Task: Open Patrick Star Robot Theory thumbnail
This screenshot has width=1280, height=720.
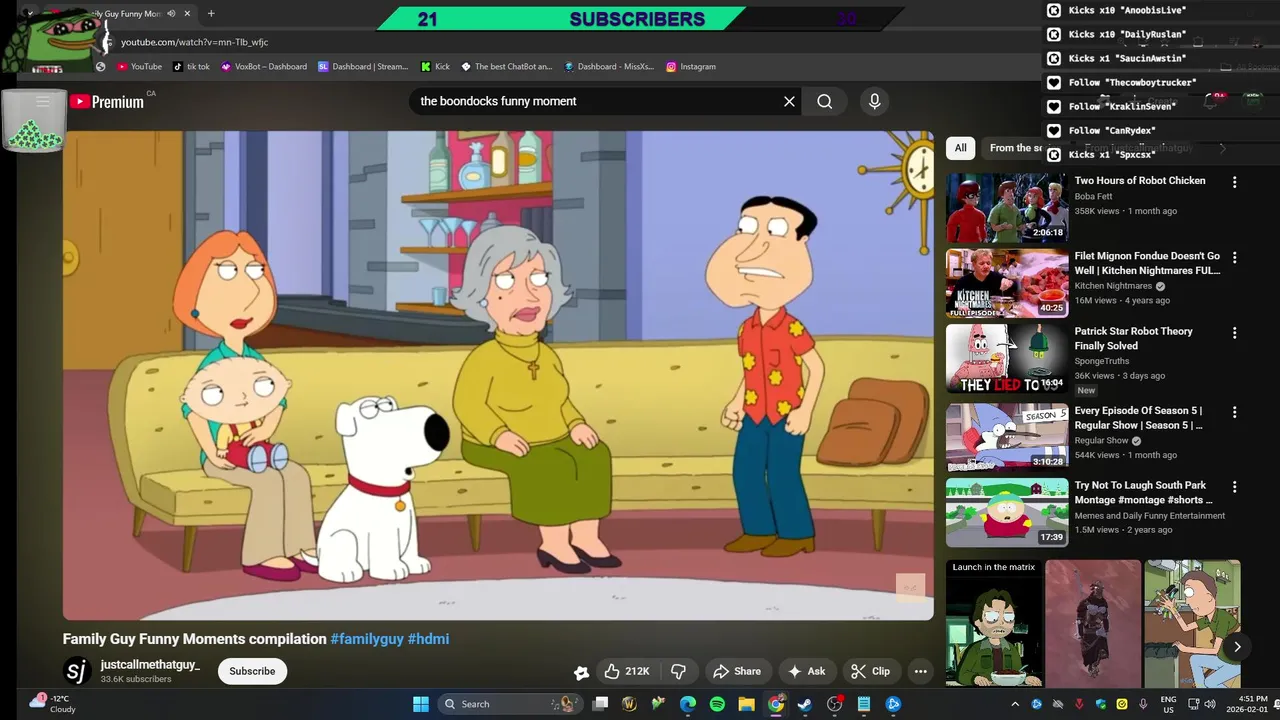Action: [x=1007, y=358]
